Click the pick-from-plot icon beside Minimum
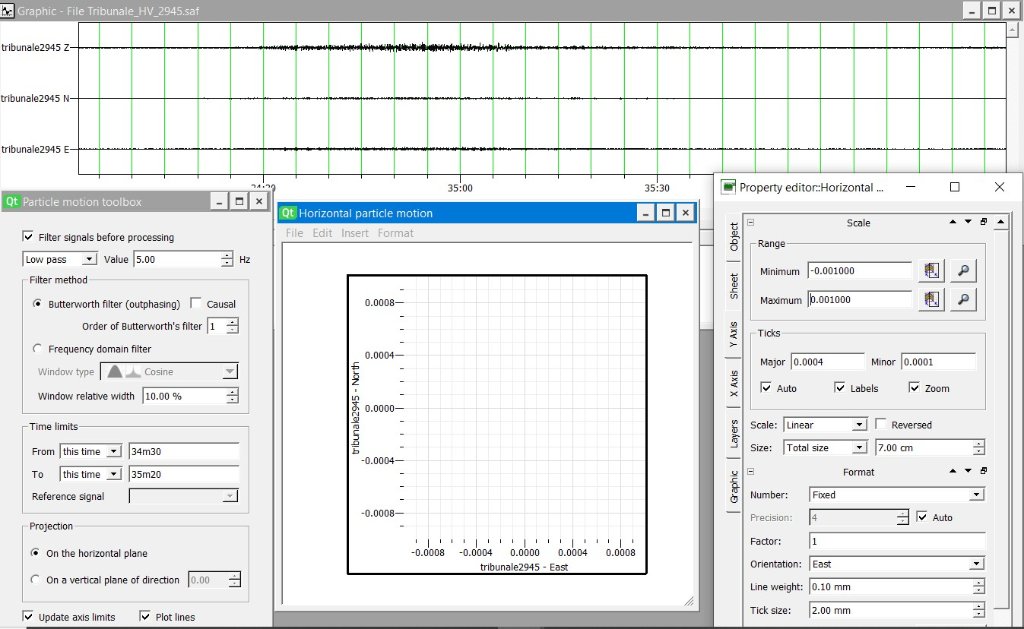1024x629 pixels. coord(933,271)
